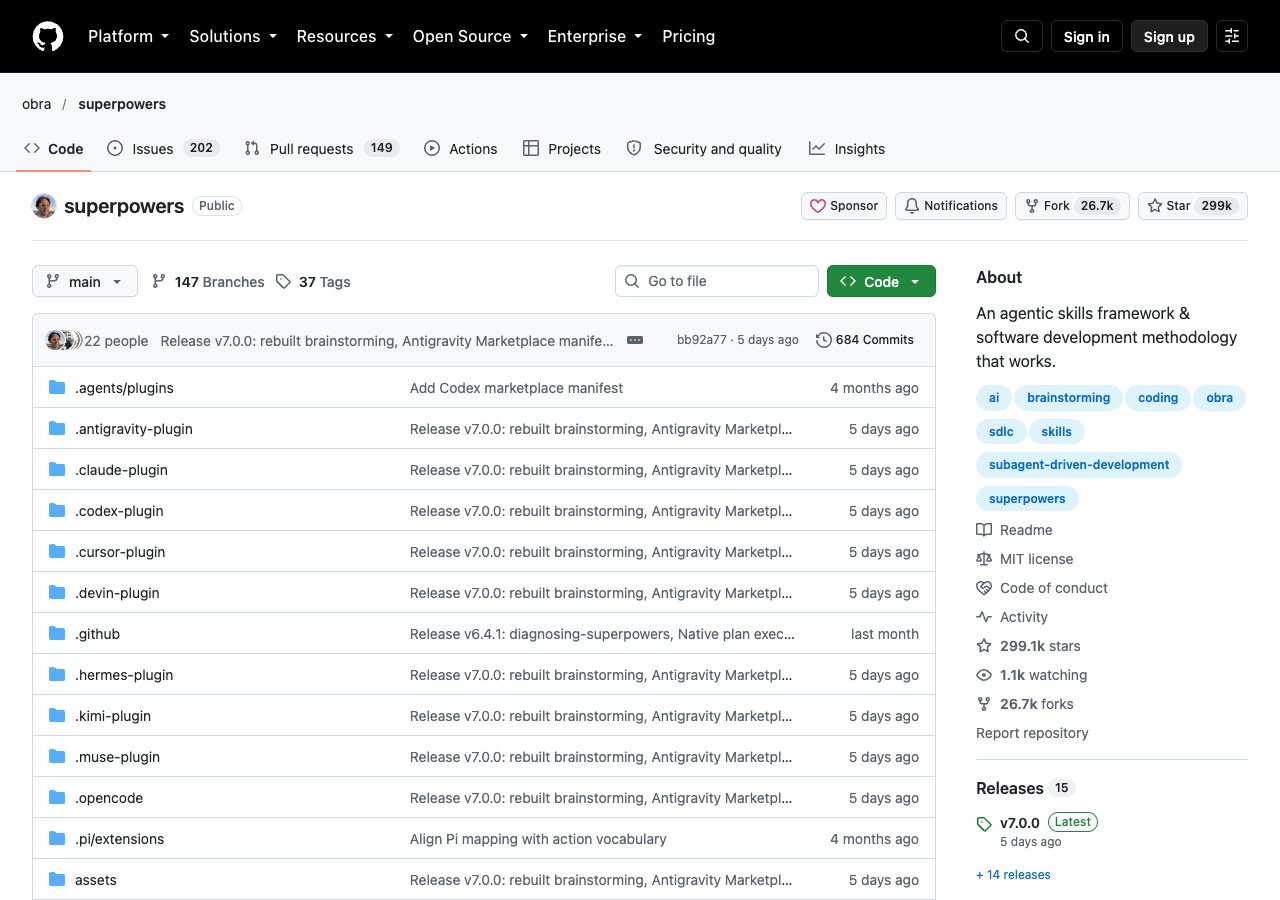Focus the Go to file search field
This screenshot has height=900, width=1280.
click(x=717, y=281)
